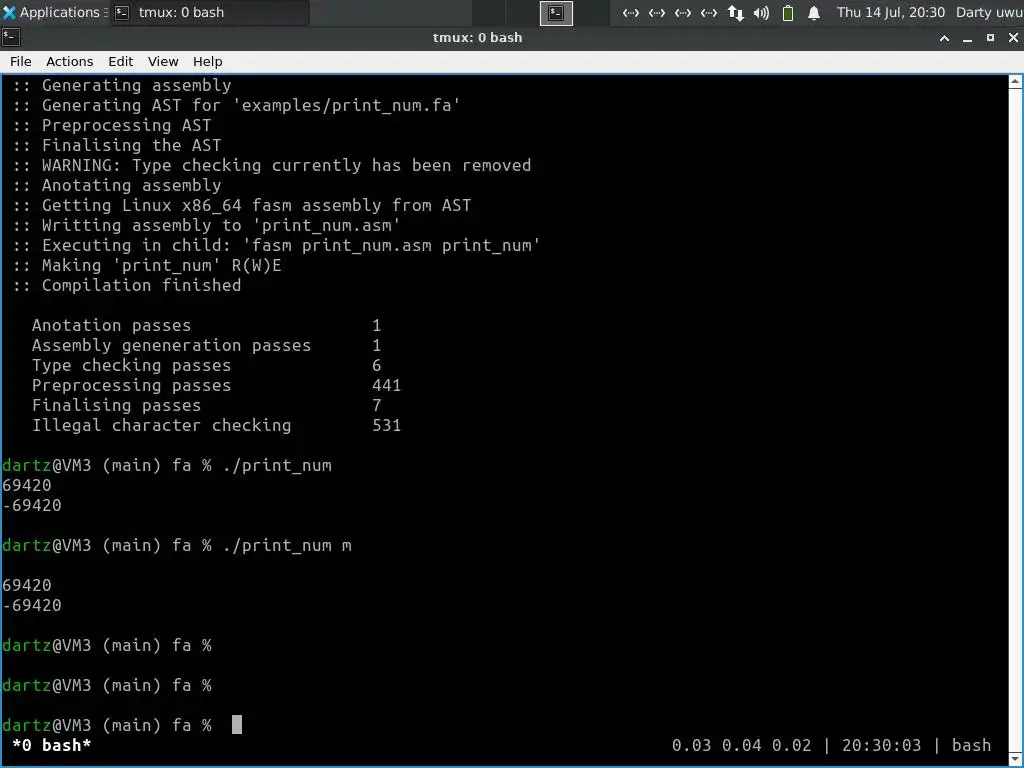Maximize the tmux terminal window
Image resolution: width=1024 pixels, height=768 pixels.
pos(990,39)
